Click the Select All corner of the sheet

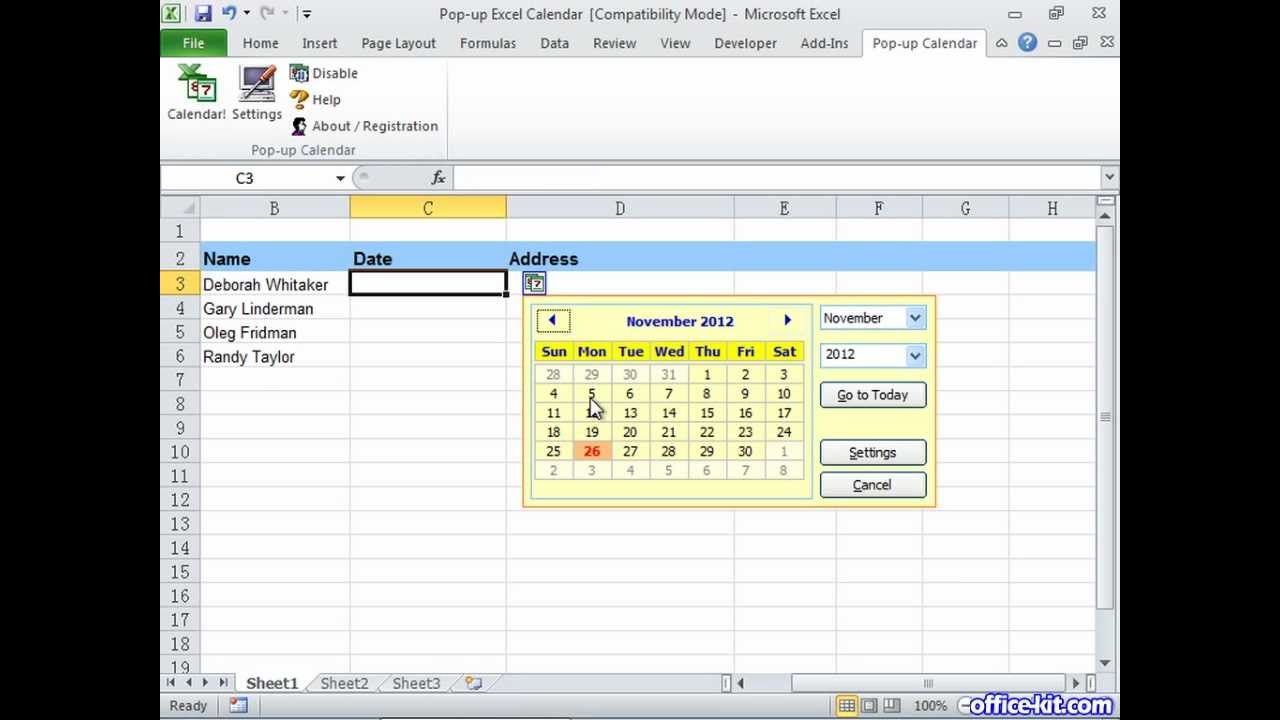(x=180, y=208)
